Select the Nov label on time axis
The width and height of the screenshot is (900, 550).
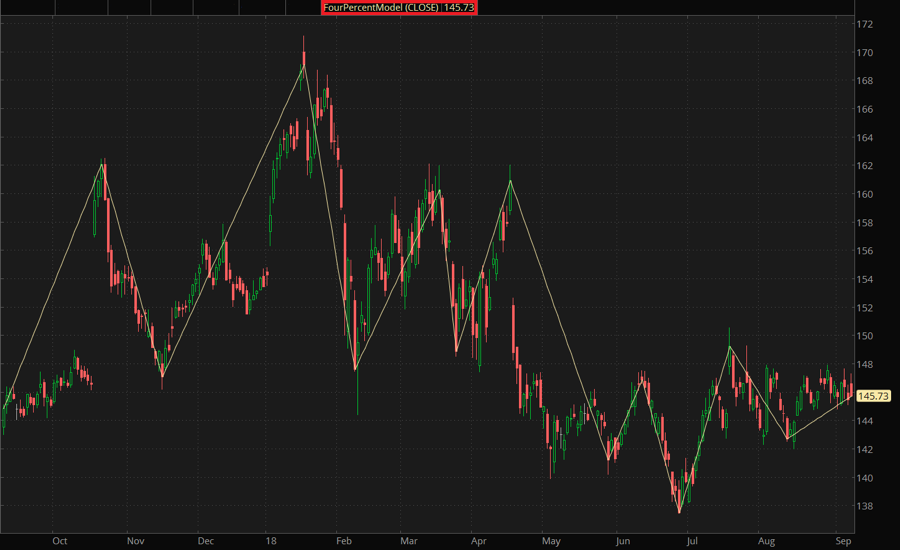pyautogui.click(x=134, y=540)
